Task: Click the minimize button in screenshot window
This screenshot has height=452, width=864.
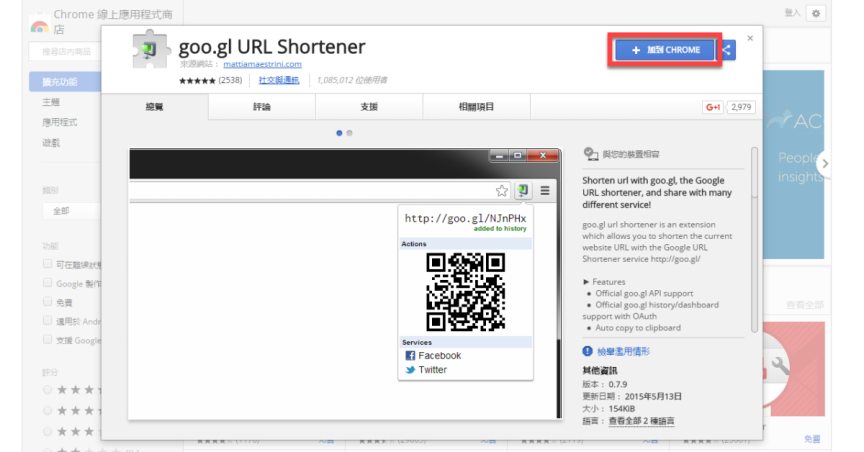Action: [x=499, y=156]
